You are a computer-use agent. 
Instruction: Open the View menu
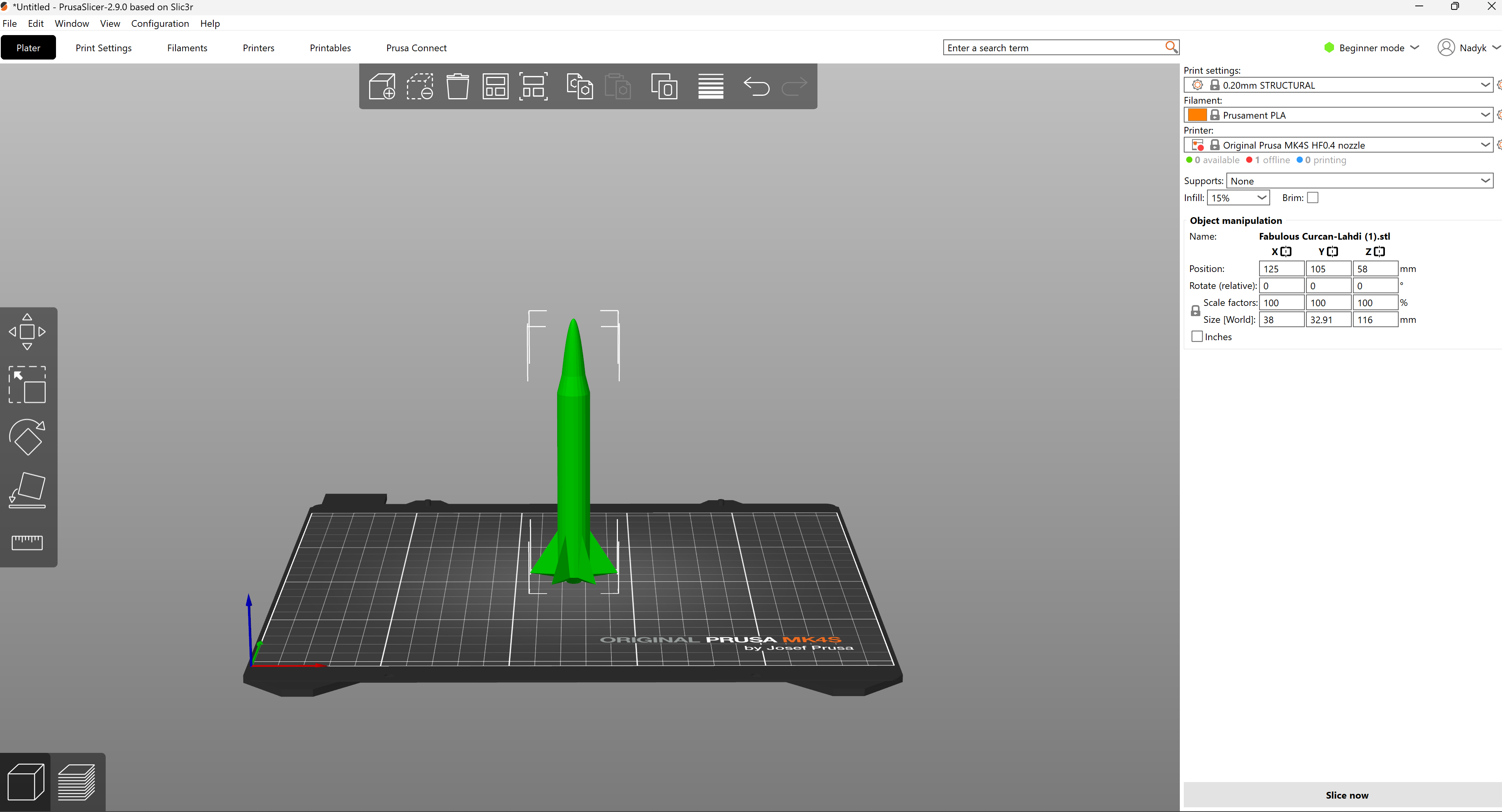tap(110, 23)
